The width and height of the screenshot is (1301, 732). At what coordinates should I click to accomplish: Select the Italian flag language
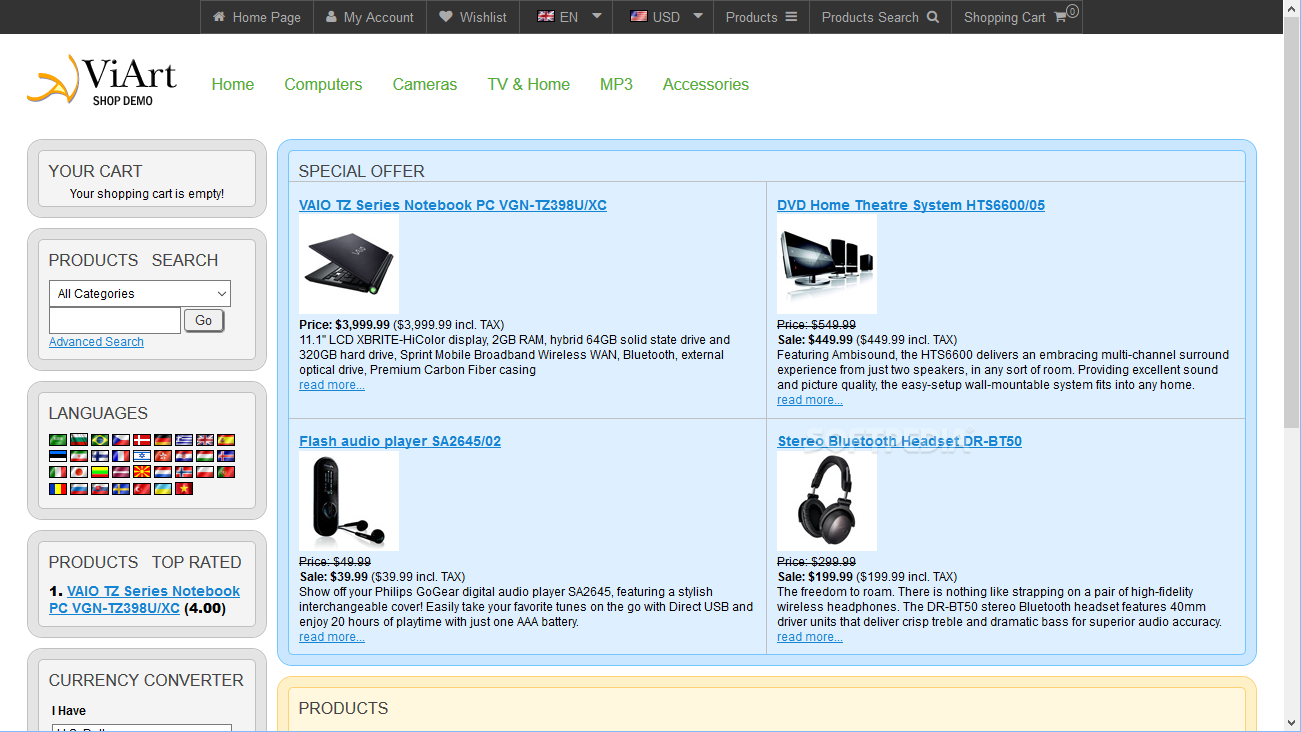(58, 472)
